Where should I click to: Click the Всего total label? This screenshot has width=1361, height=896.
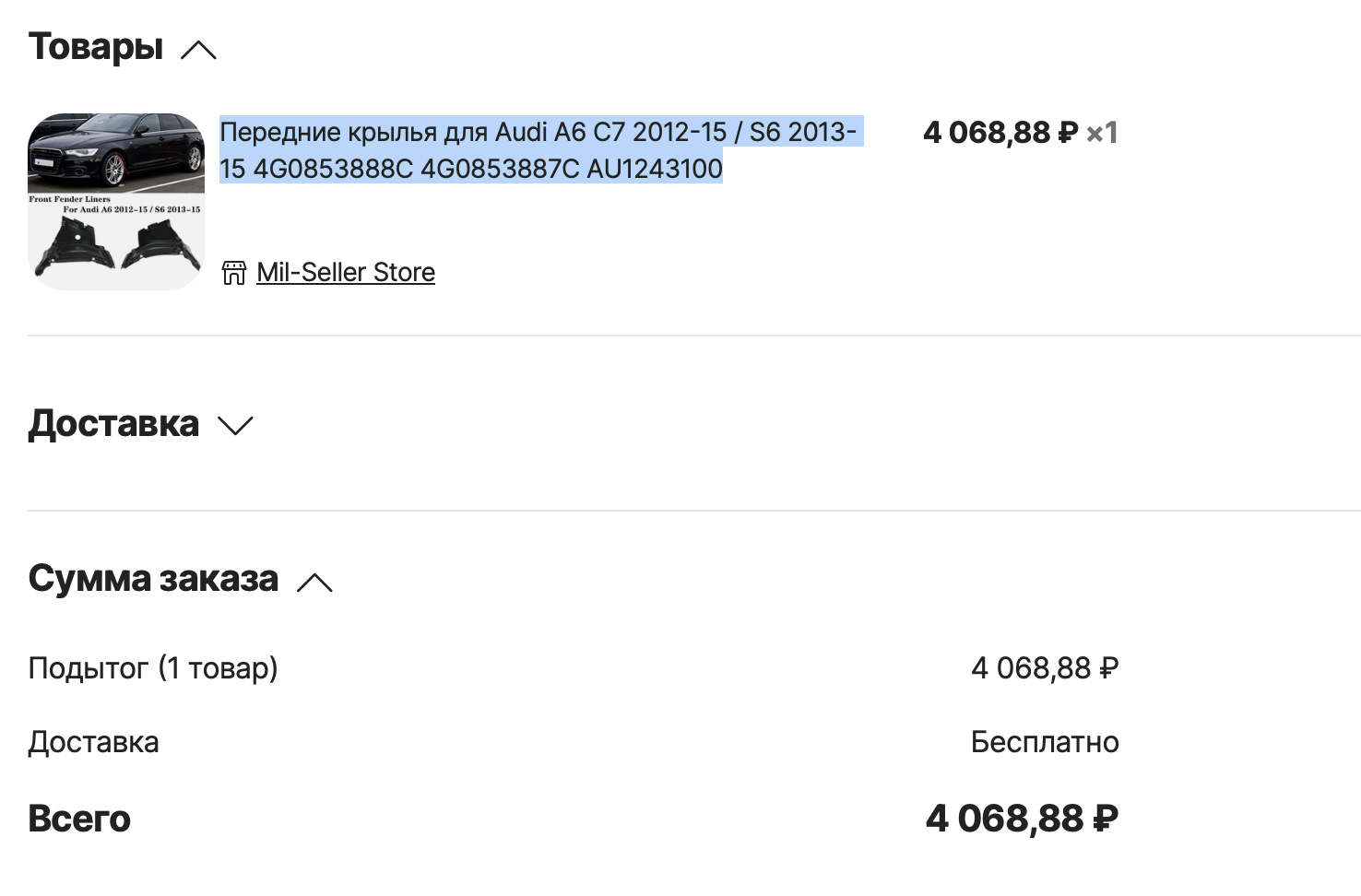pyautogui.click(x=79, y=819)
